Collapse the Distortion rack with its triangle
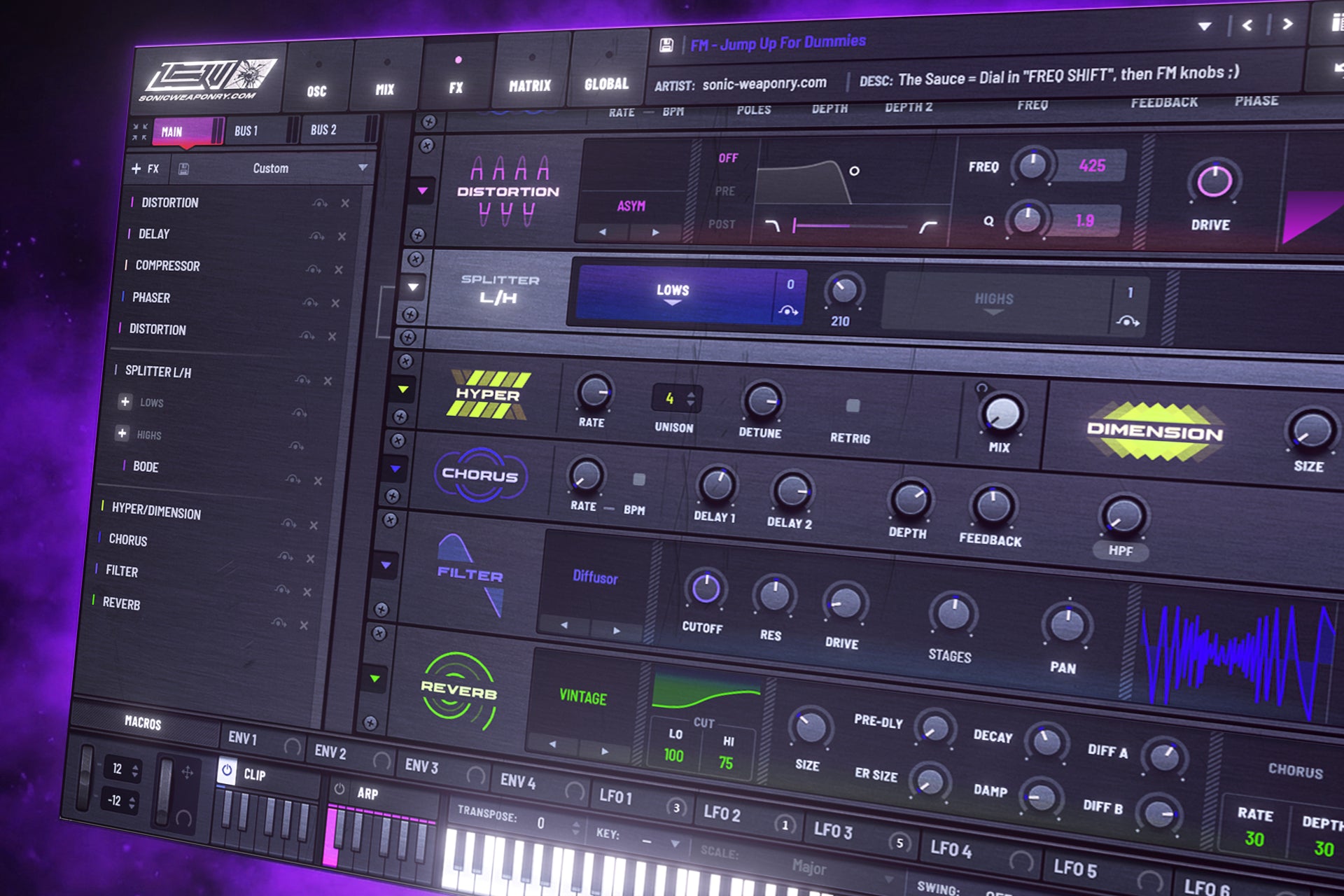Image resolution: width=1344 pixels, height=896 pixels. pyautogui.click(x=424, y=190)
